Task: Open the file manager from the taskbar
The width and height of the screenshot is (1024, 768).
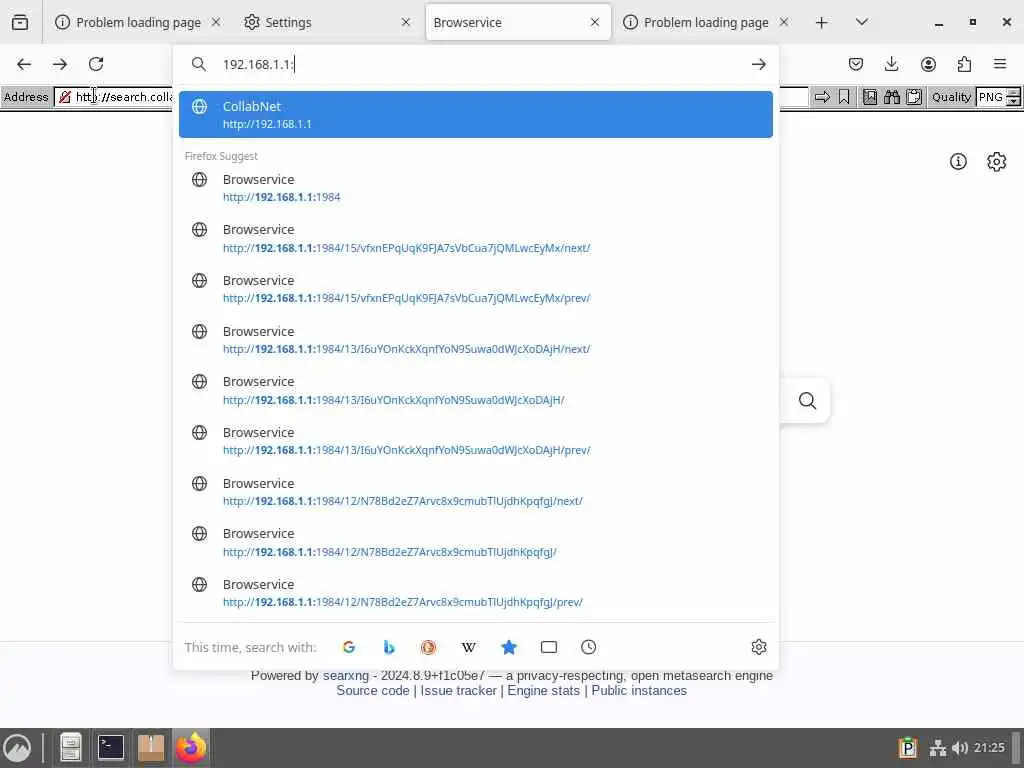Action: [71, 748]
